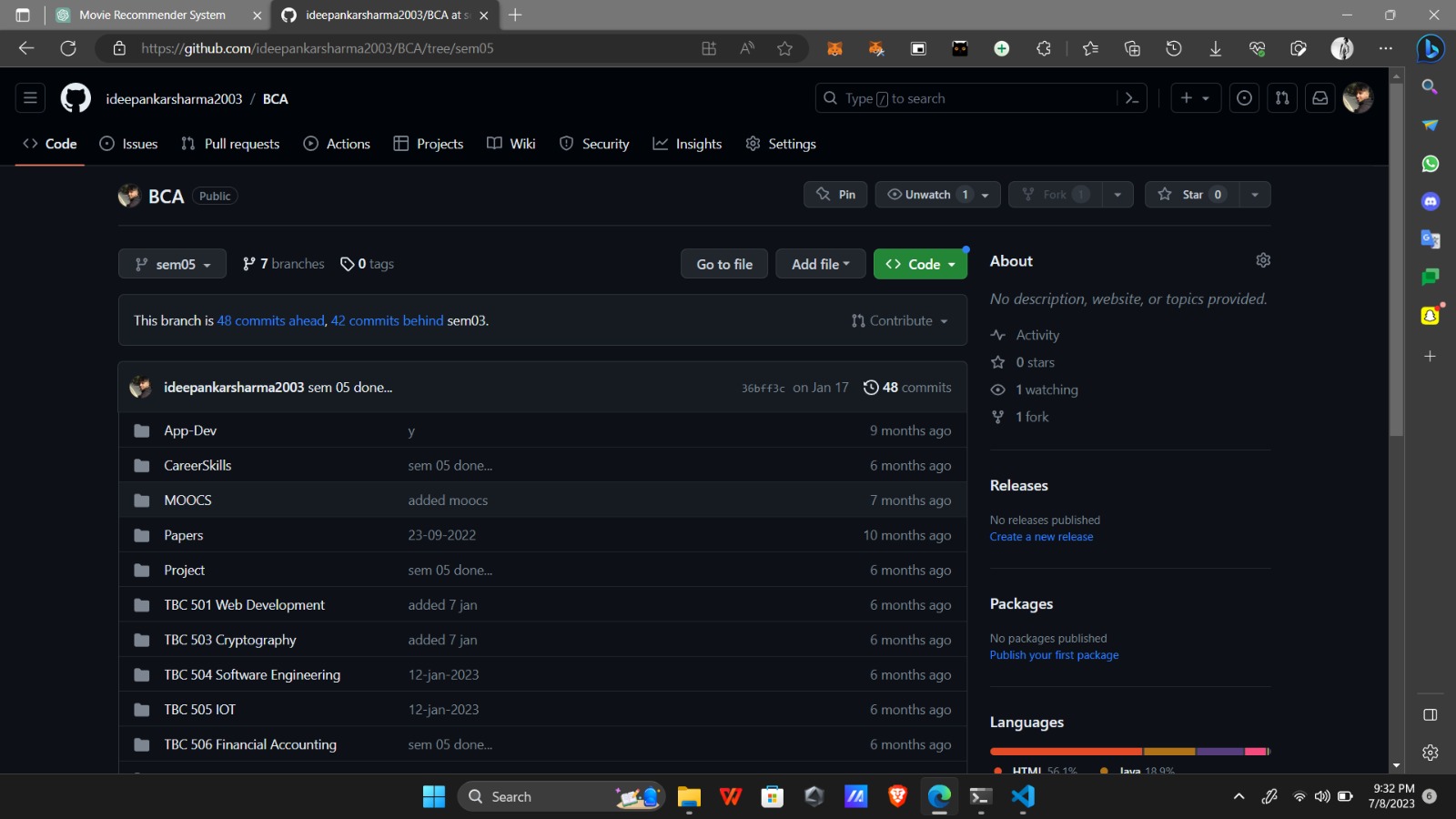Refresh the page with the reload icon

(68, 48)
